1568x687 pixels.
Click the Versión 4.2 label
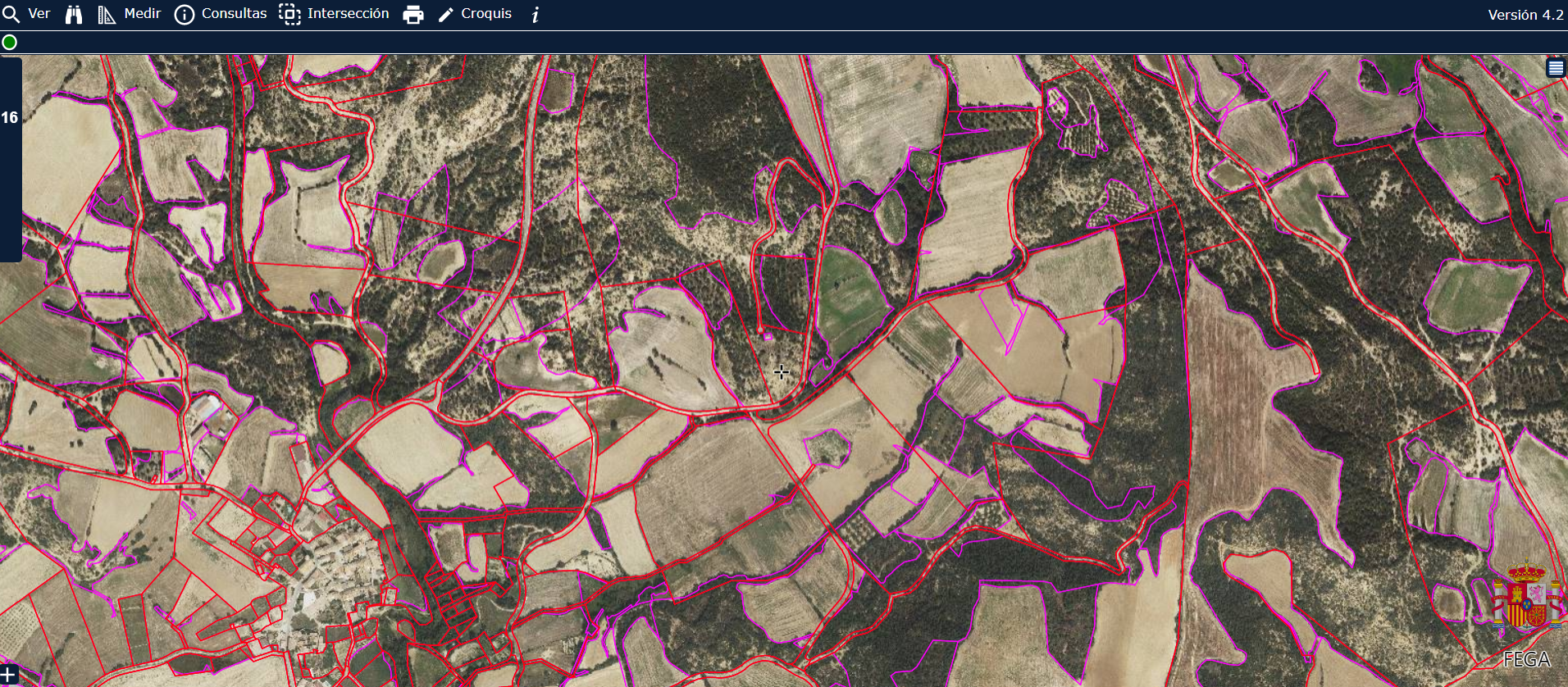(1525, 15)
